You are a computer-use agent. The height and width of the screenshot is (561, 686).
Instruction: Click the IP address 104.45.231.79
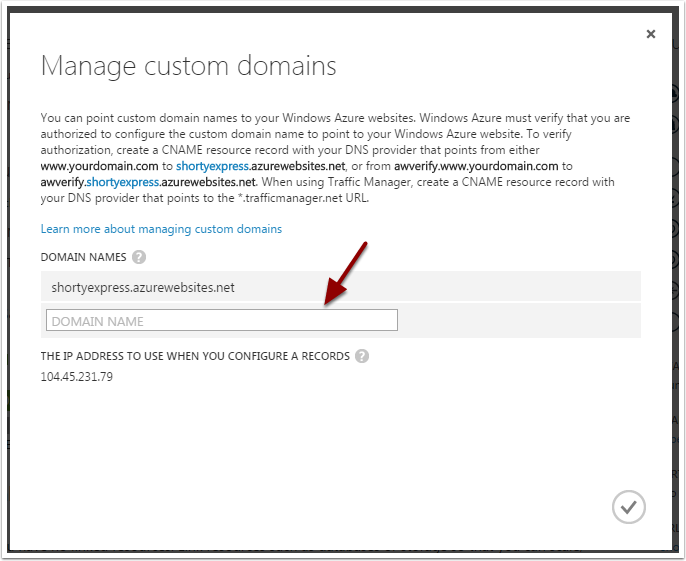point(77,377)
